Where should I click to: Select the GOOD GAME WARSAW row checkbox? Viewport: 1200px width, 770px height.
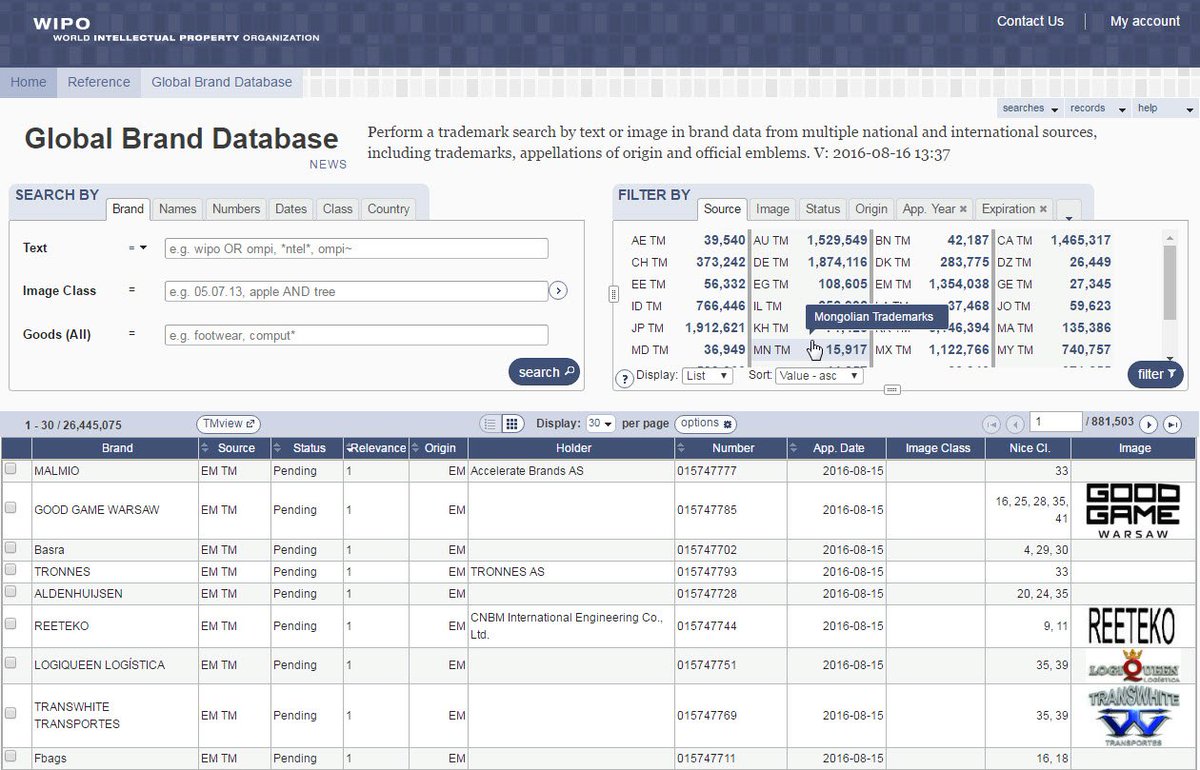(11, 508)
